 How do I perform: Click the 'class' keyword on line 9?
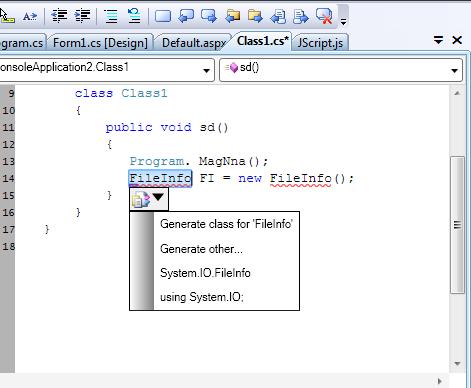94,93
